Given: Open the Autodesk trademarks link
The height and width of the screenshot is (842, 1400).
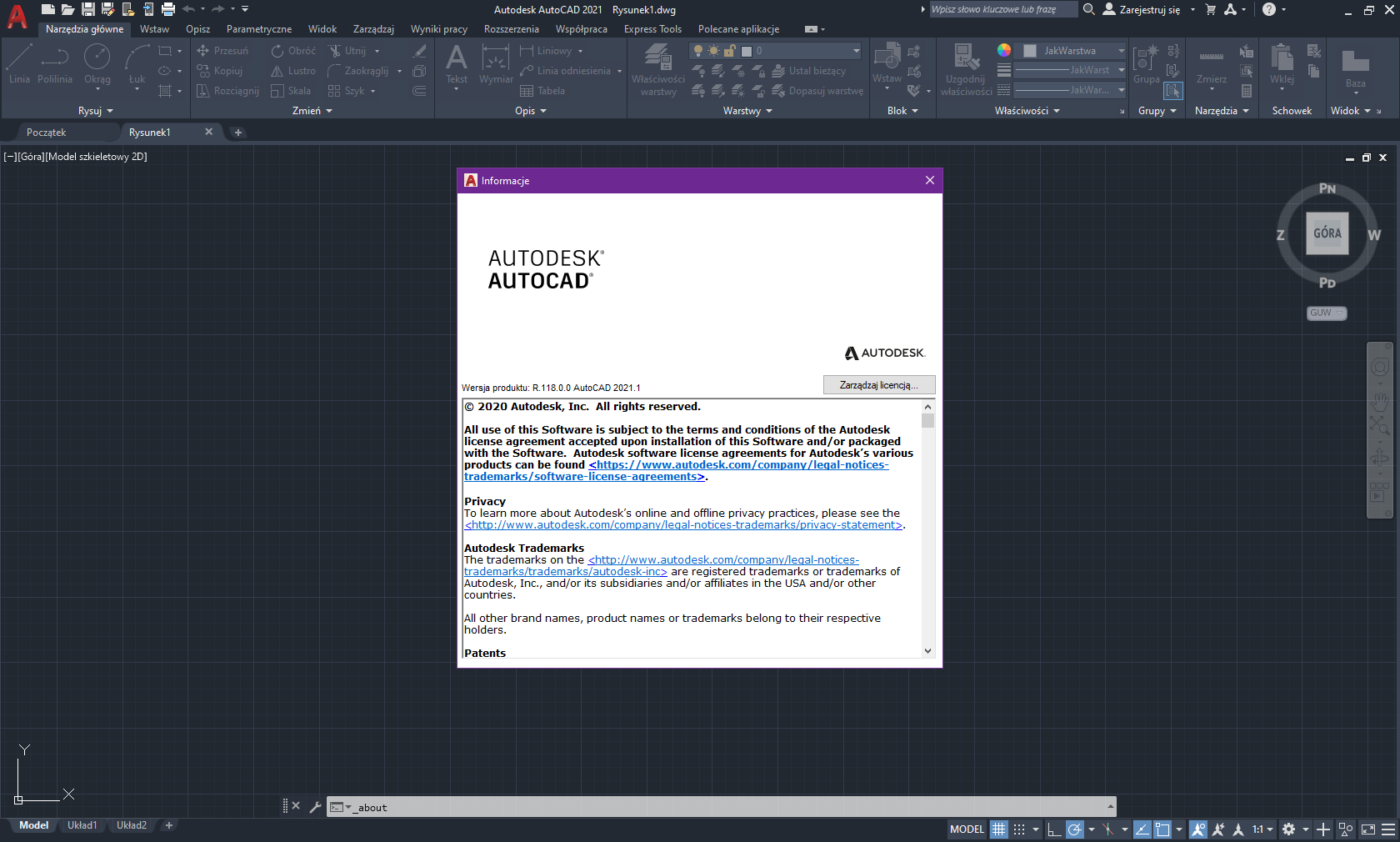Looking at the screenshot, I should tap(662, 566).
